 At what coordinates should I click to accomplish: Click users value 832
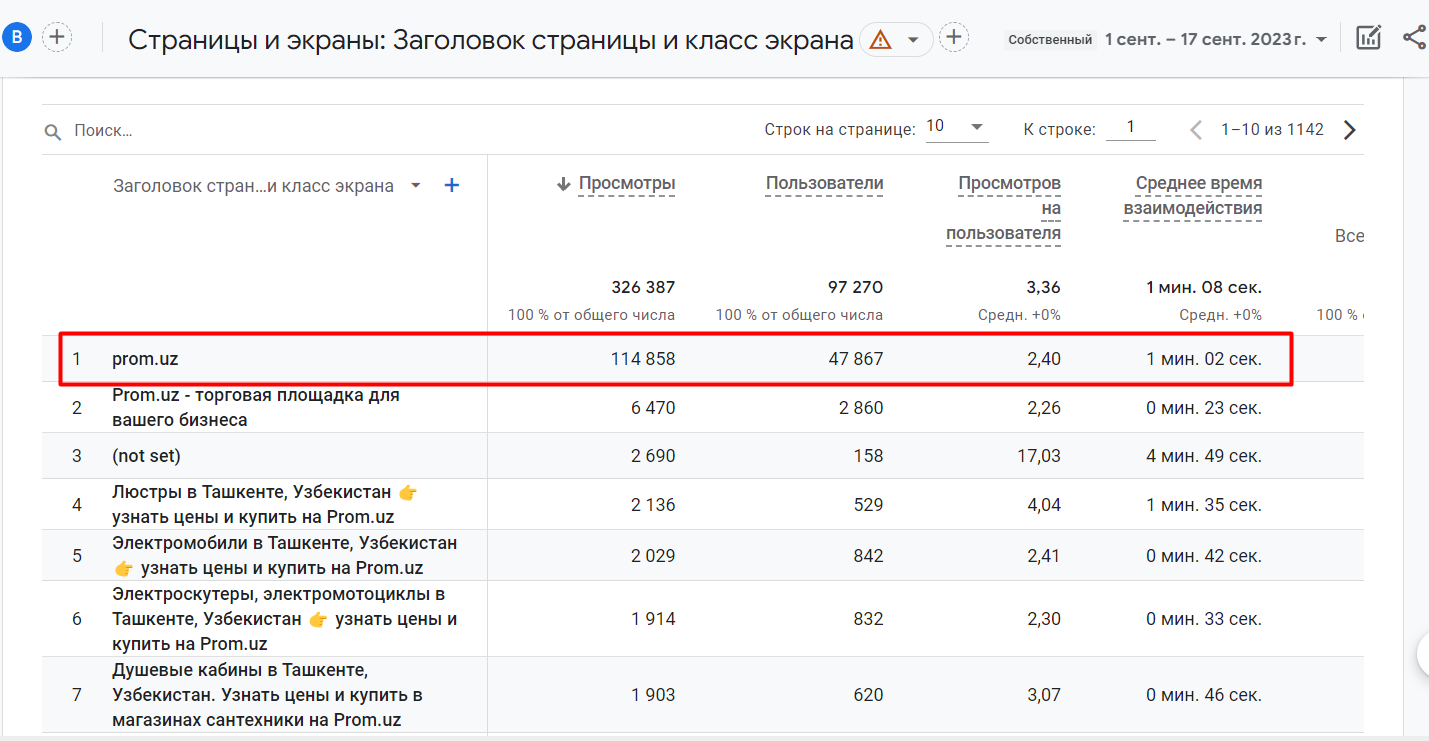click(868, 619)
